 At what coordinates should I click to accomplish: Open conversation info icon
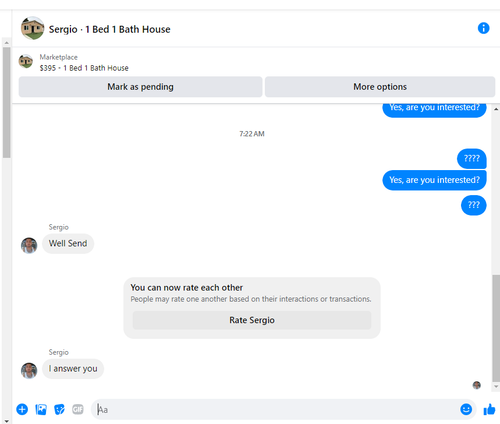[x=483, y=28]
